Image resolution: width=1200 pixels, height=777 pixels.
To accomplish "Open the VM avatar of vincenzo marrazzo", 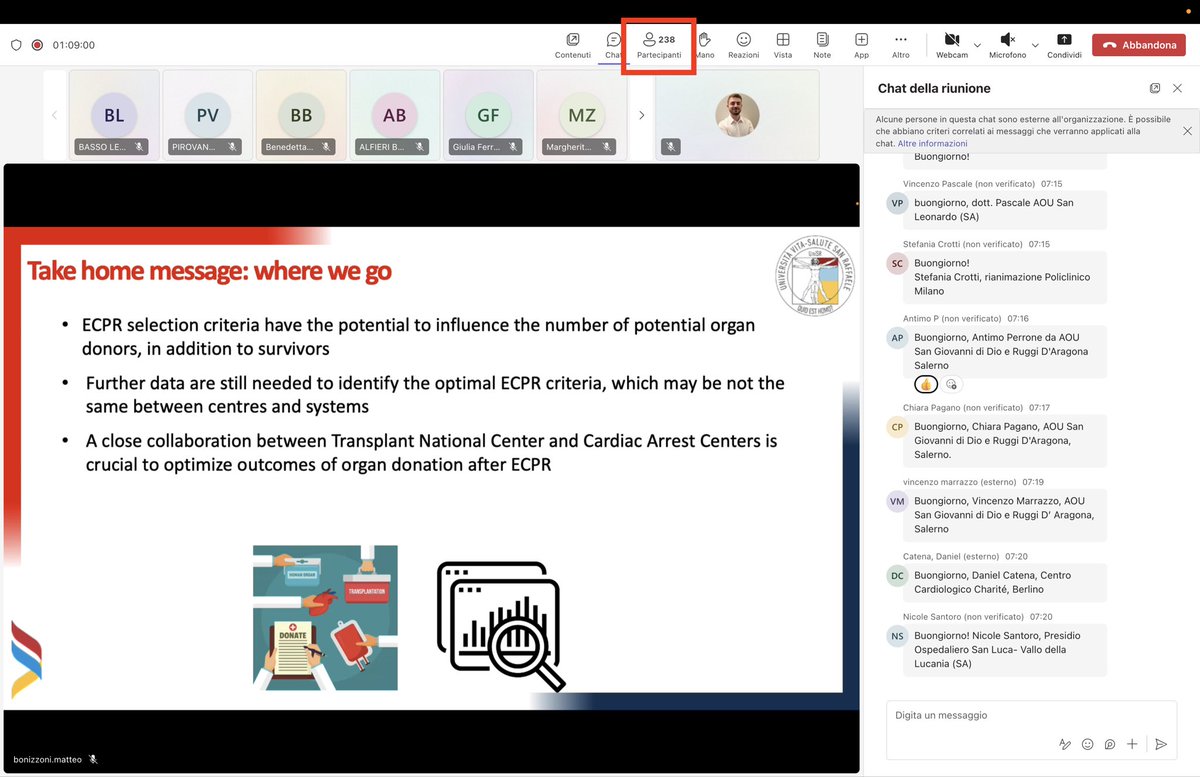I will [897, 501].
